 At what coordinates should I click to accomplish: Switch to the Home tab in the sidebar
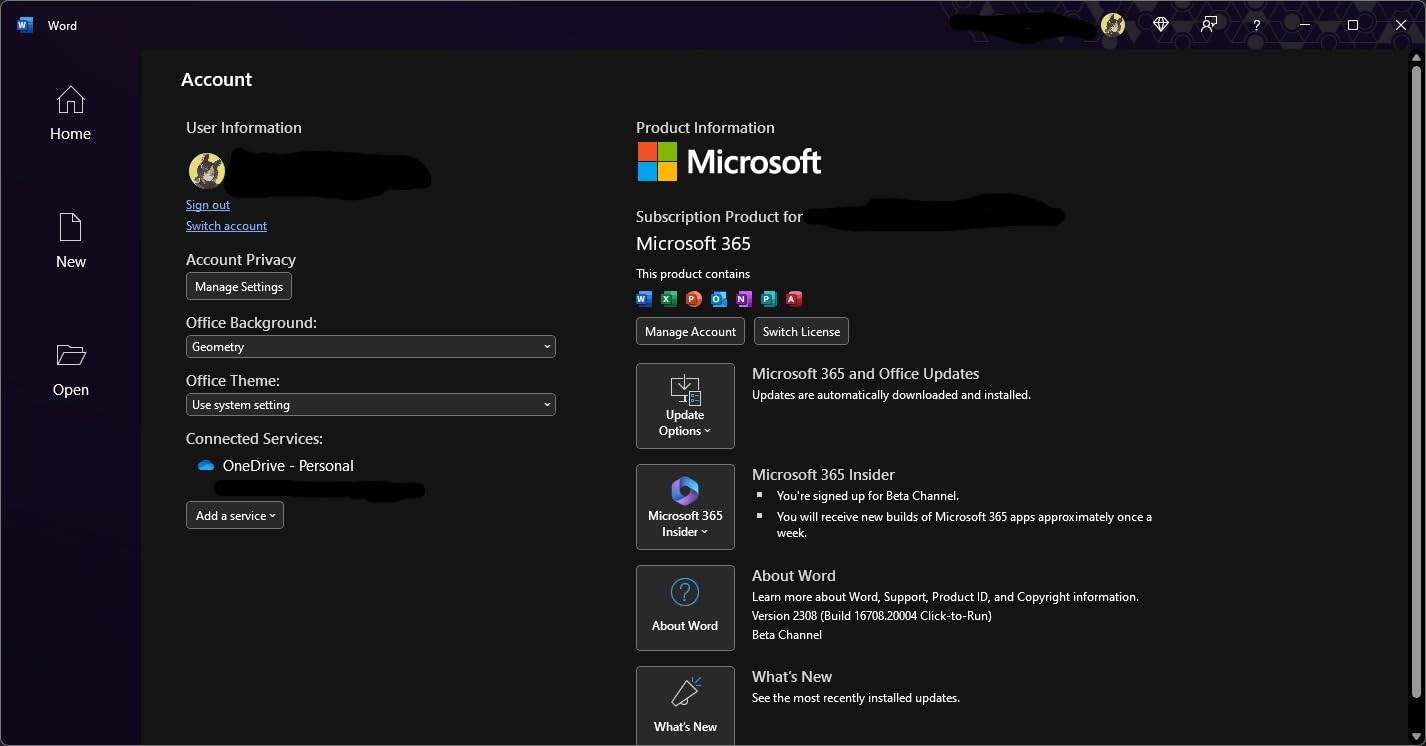(70, 113)
